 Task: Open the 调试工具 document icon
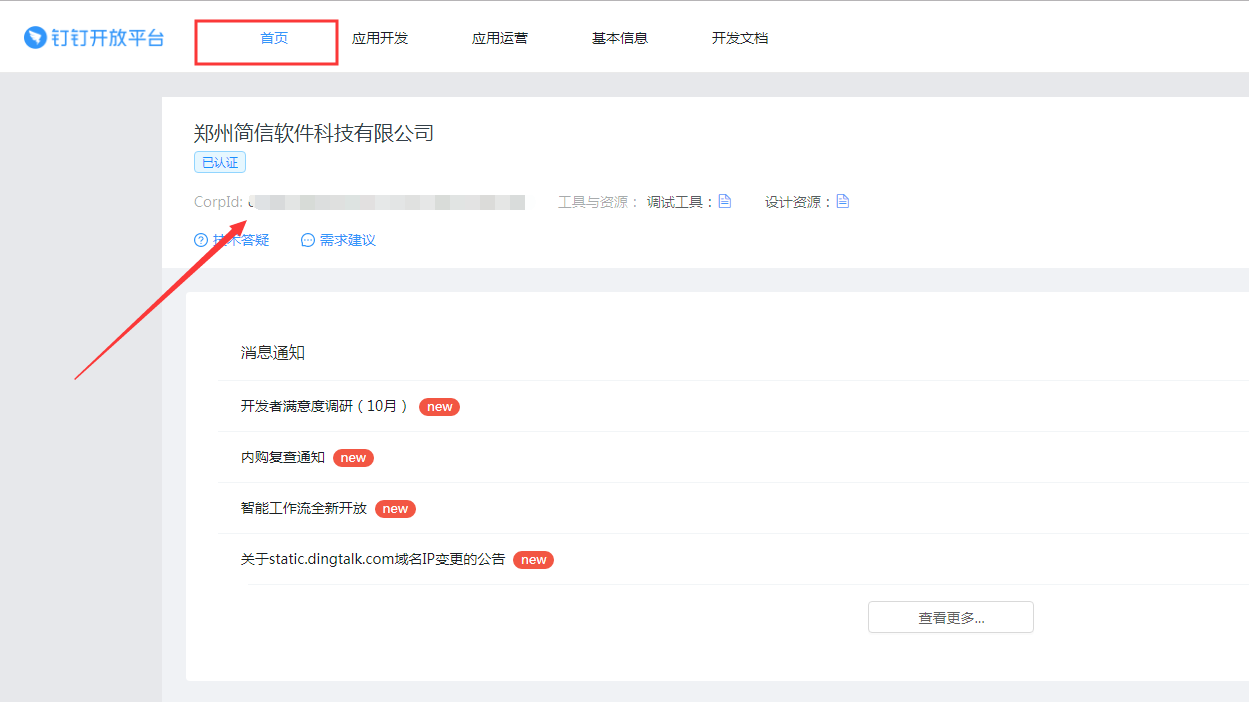coord(725,201)
